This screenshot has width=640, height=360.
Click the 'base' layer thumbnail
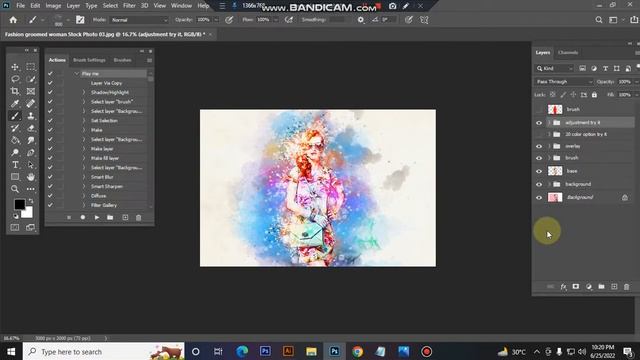(x=555, y=171)
